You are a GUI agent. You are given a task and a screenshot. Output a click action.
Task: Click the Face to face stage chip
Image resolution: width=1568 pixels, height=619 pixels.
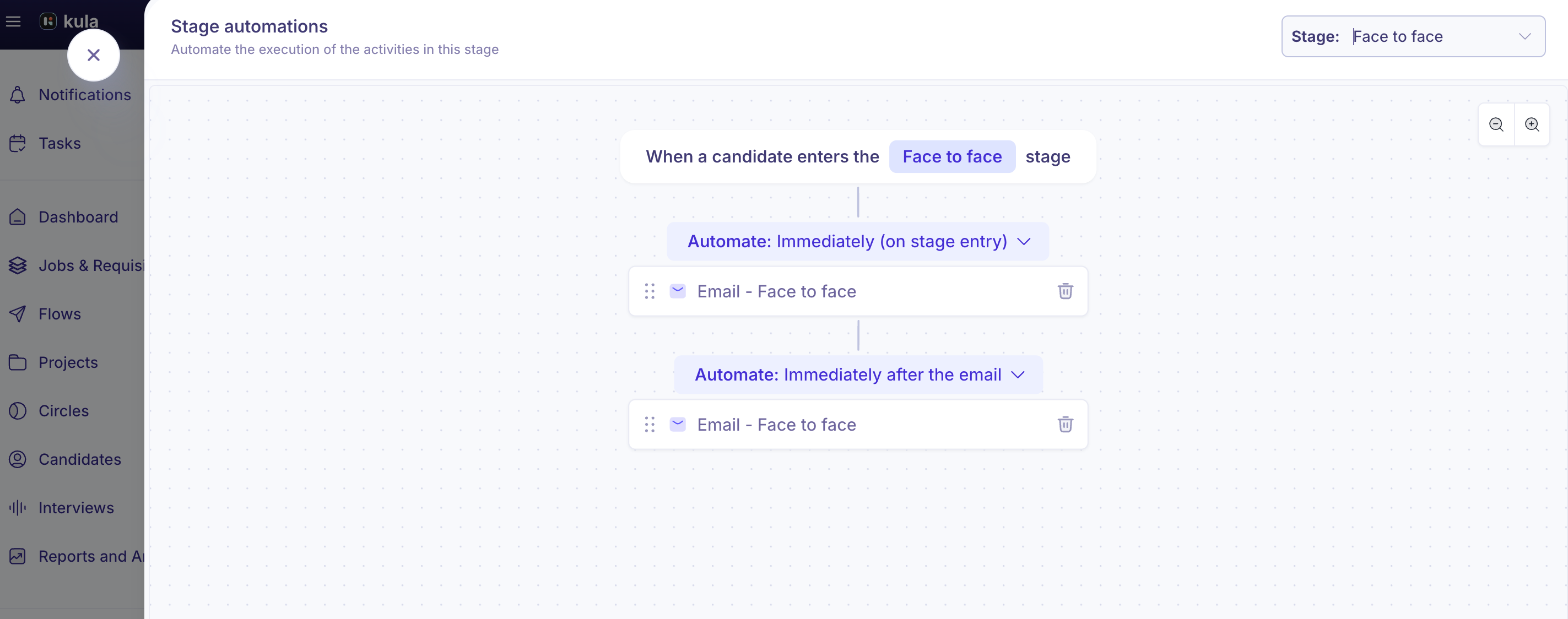952,156
